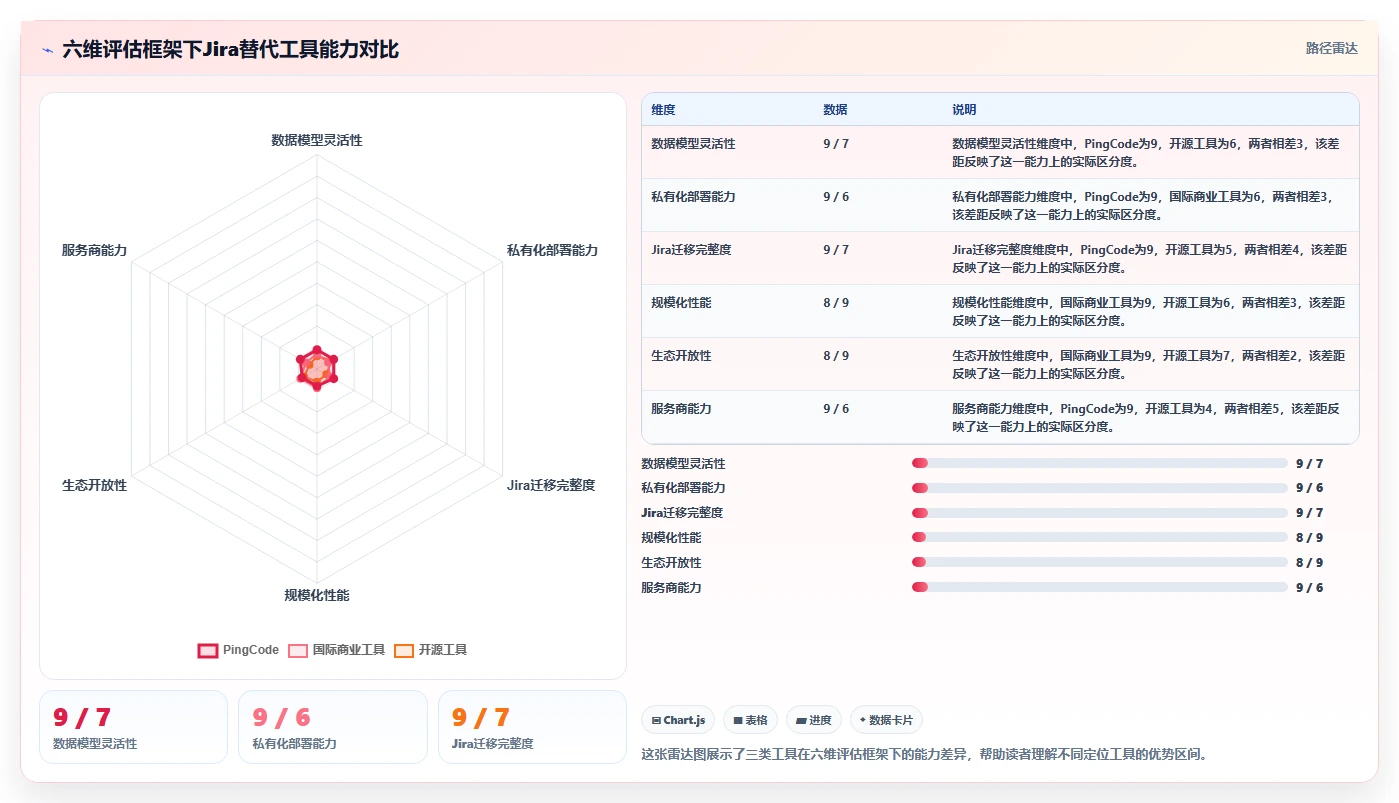Click the radar axis label 私有化部署能力
The width and height of the screenshot is (1399, 803).
pos(552,250)
